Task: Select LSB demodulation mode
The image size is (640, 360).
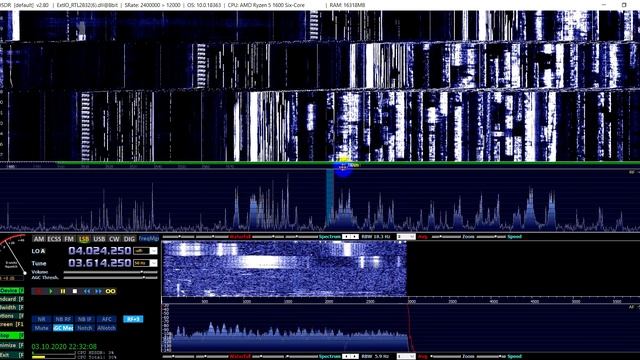Action: pyautogui.click(x=84, y=239)
